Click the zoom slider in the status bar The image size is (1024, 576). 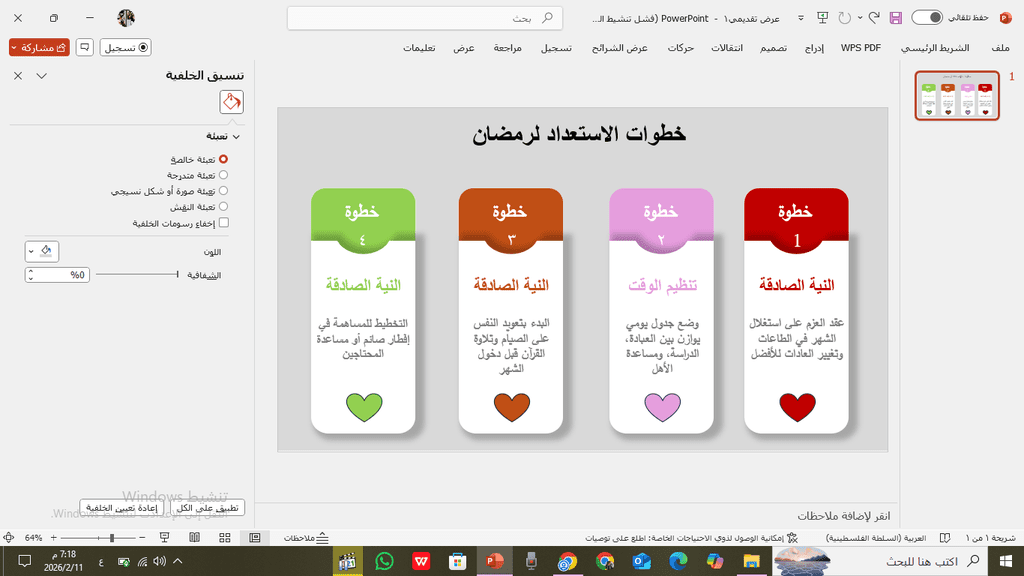(x=98, y=537)
